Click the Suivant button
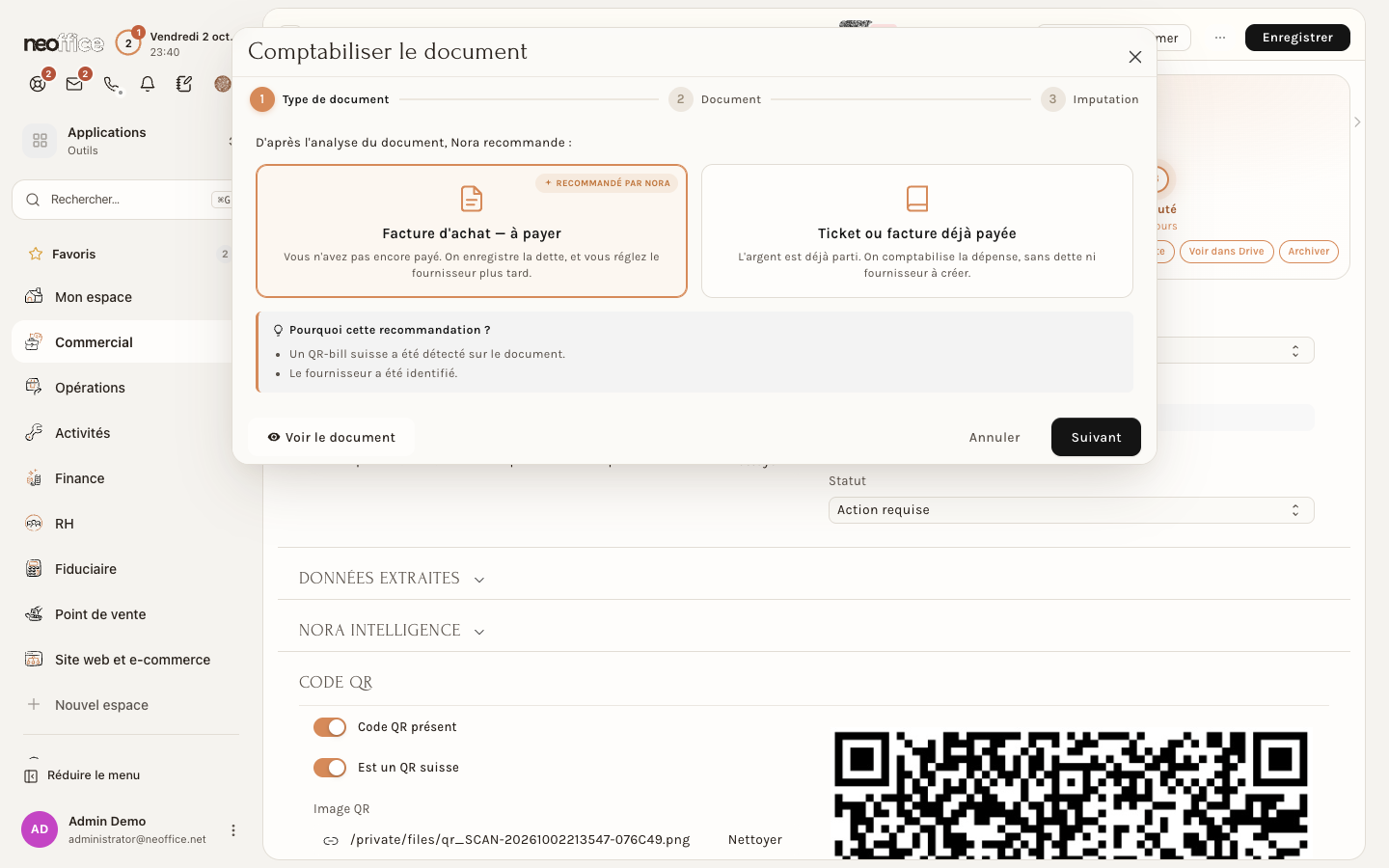1389x868 pixels. [x=1096, y=437]
